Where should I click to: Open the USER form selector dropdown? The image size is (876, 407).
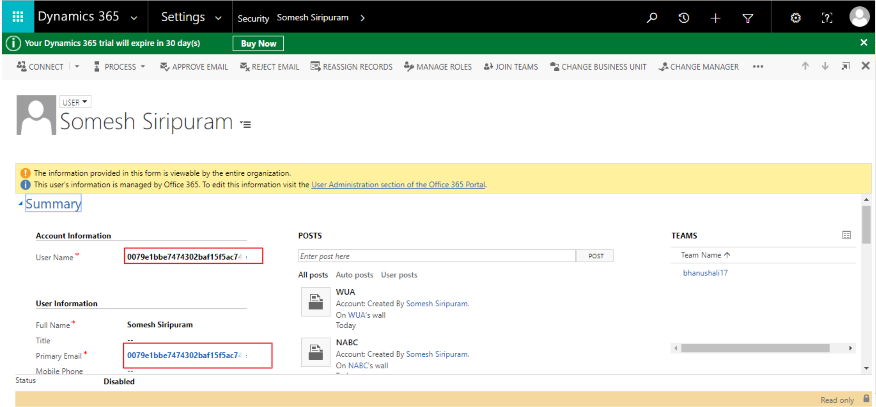(x=75, y=102)
